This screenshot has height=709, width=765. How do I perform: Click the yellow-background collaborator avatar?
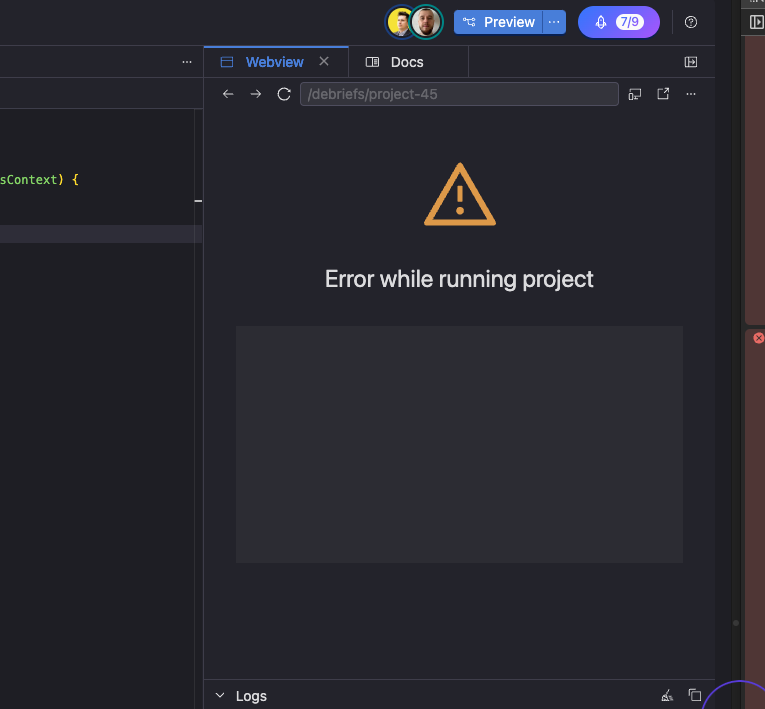point(399,22)
